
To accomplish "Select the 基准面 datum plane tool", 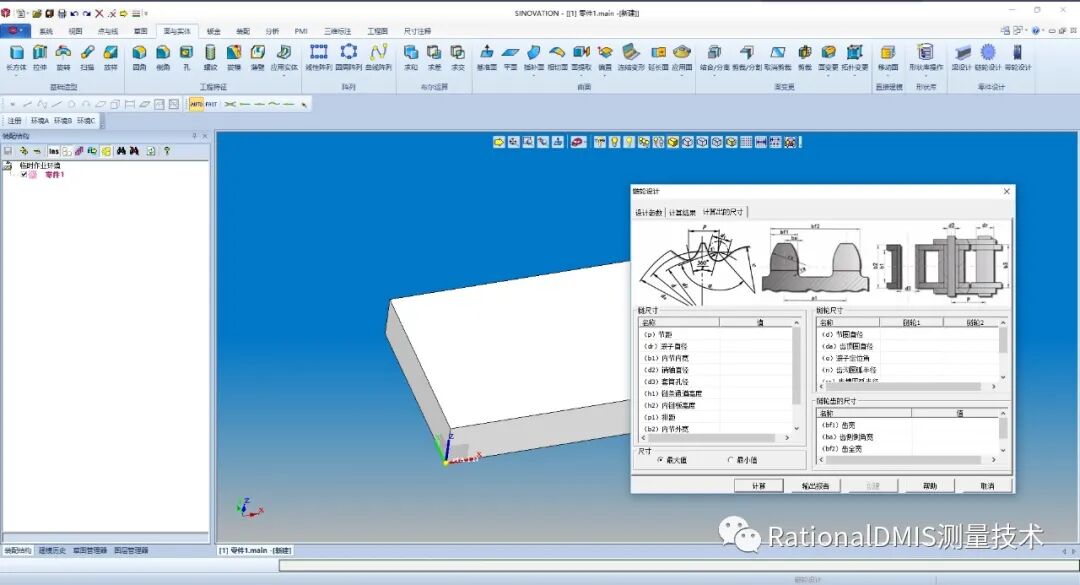I will tap(486, 57).
